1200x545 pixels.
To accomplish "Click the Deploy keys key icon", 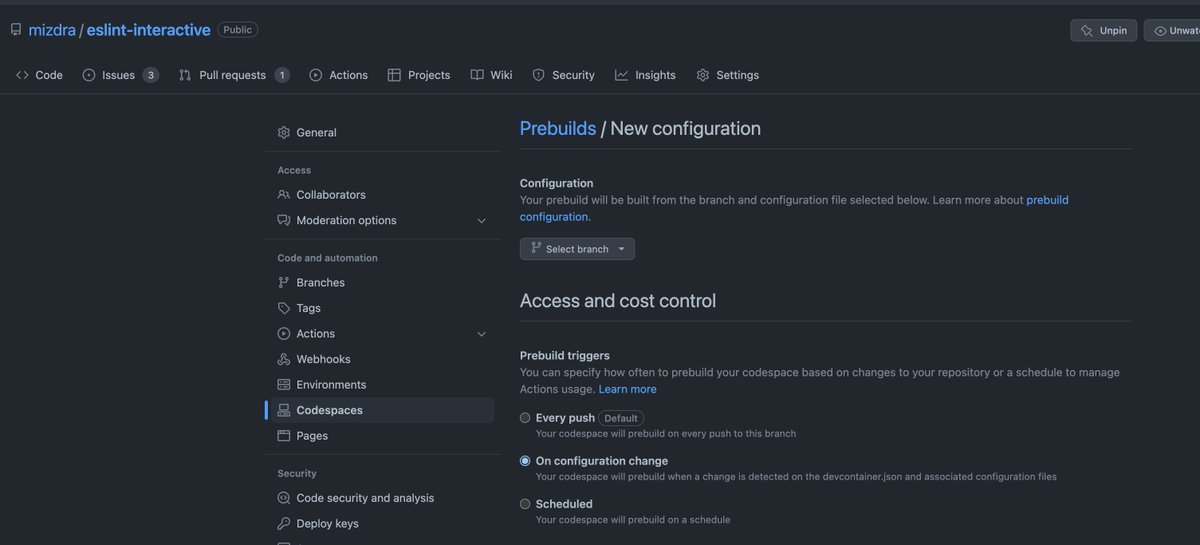I will point(284,524).
